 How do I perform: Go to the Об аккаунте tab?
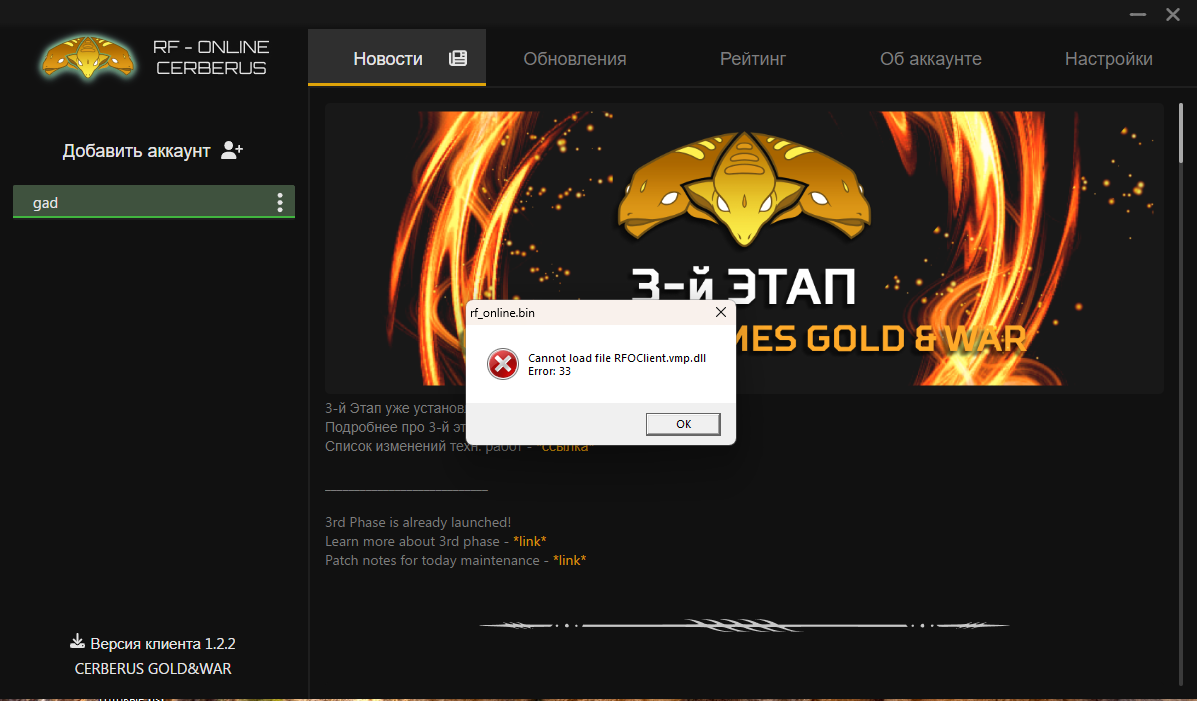coord(931,59)
